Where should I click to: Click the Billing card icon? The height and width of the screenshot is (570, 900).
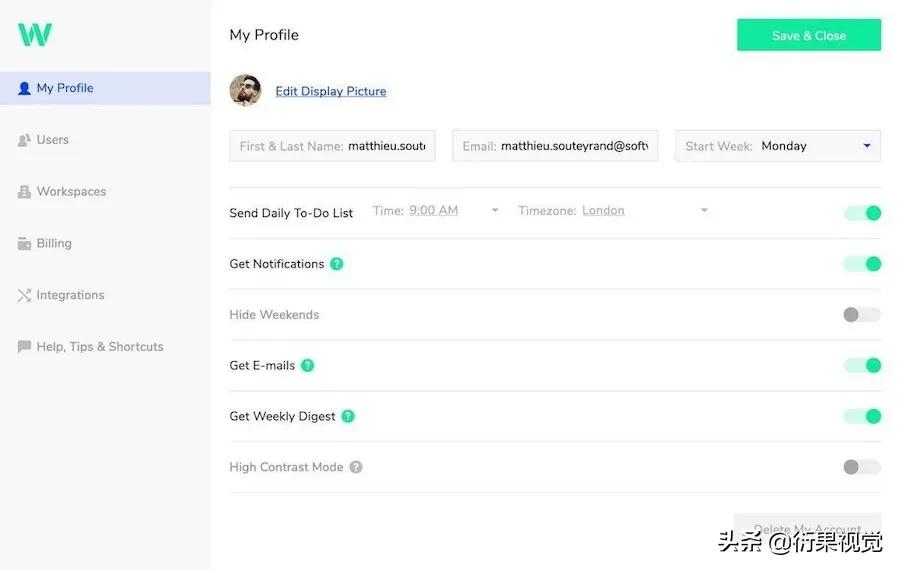(x=25, y=243)
